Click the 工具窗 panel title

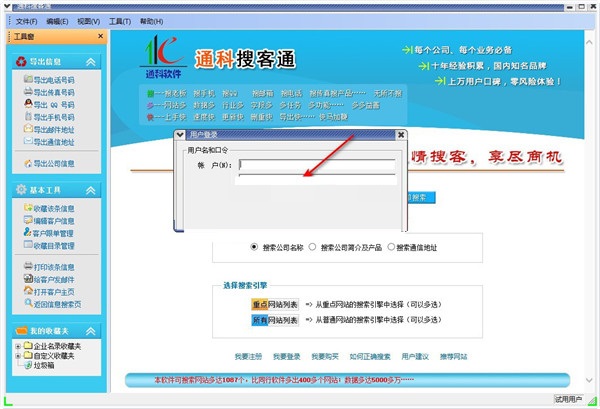(24, 36)
